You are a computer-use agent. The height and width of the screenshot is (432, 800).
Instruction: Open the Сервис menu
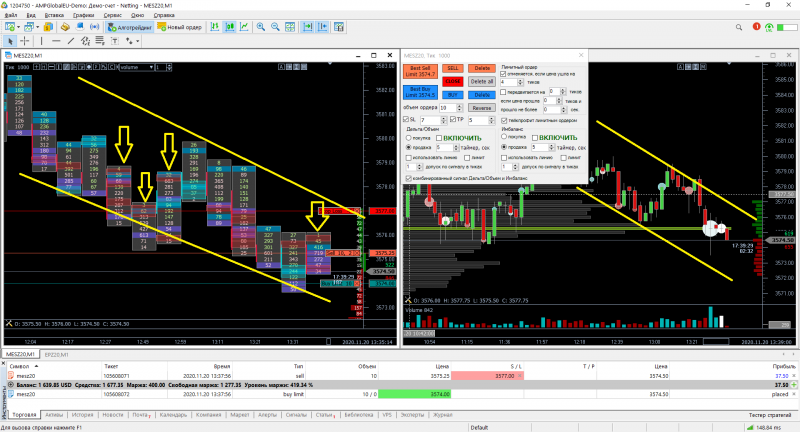point(113,15)
